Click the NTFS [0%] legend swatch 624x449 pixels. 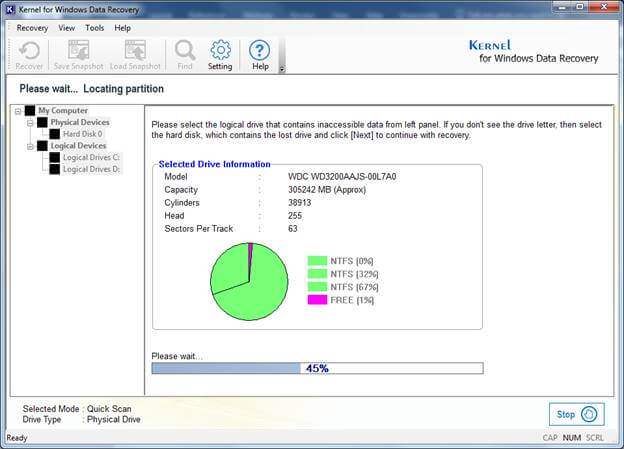[317, 261]
